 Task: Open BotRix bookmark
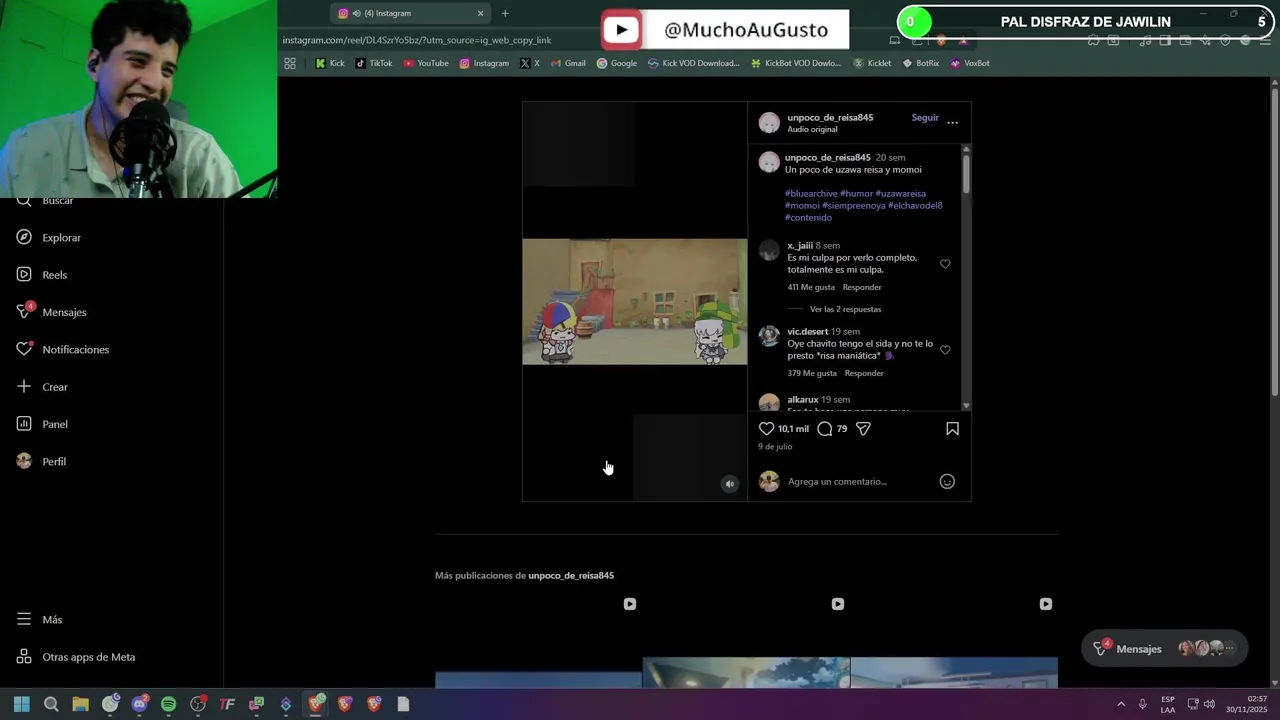pyautogui.click(x=921, y=63)
